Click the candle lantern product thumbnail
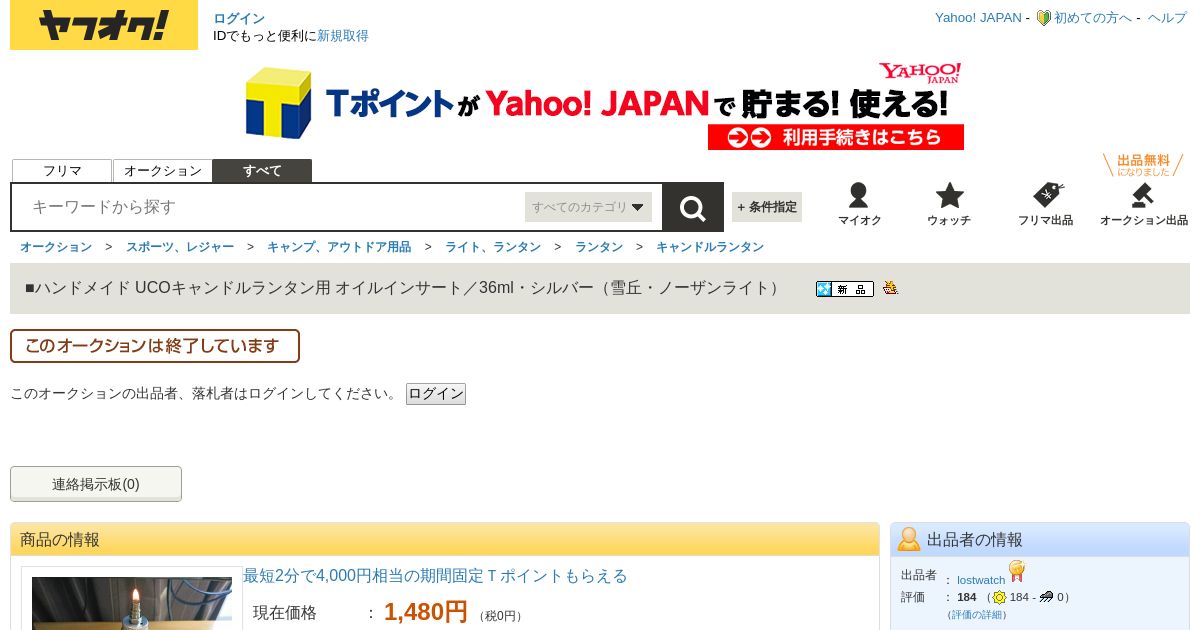Image resolution: width=1200 pixels, height=630 pixels. pos(132,603)
